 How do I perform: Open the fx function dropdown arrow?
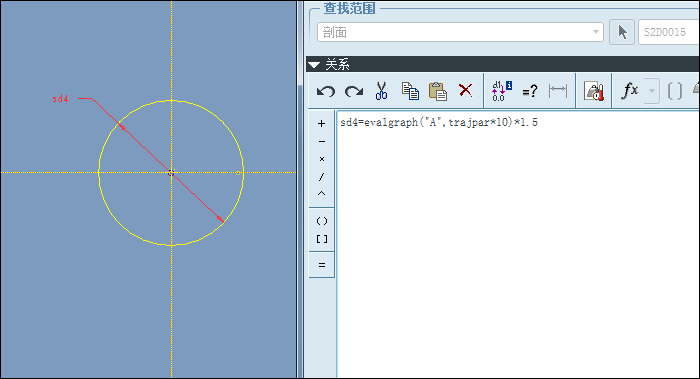[652, 91]
